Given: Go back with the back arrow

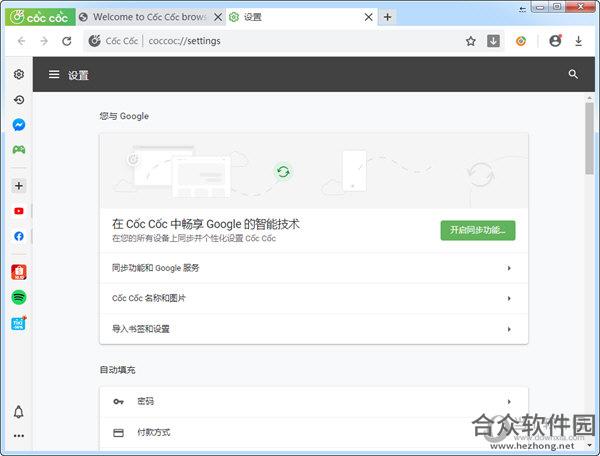Looking at the screenshot, I should 21,41.
